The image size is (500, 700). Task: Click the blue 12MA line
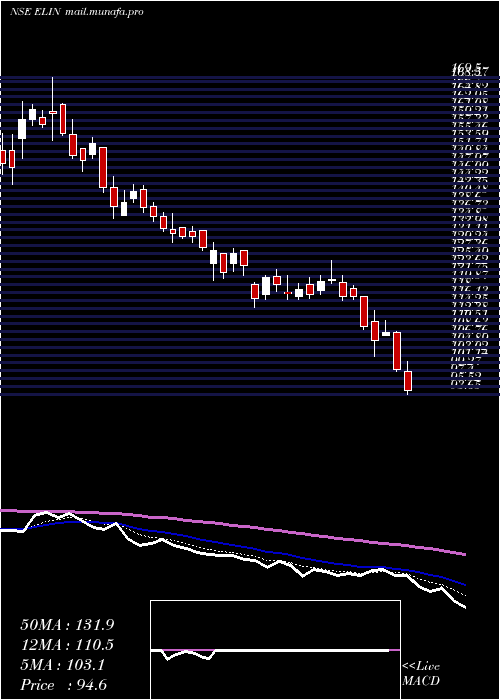tap(232, 544)
